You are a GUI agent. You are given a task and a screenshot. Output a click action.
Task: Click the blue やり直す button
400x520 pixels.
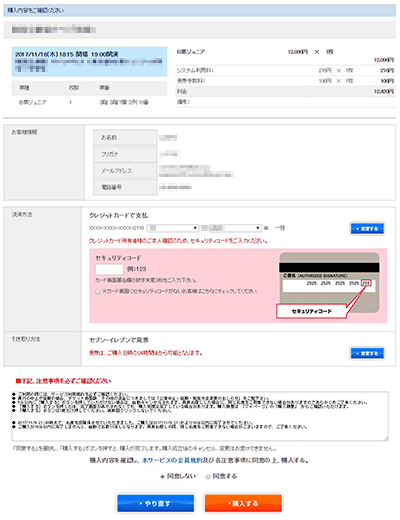[156, 503]
